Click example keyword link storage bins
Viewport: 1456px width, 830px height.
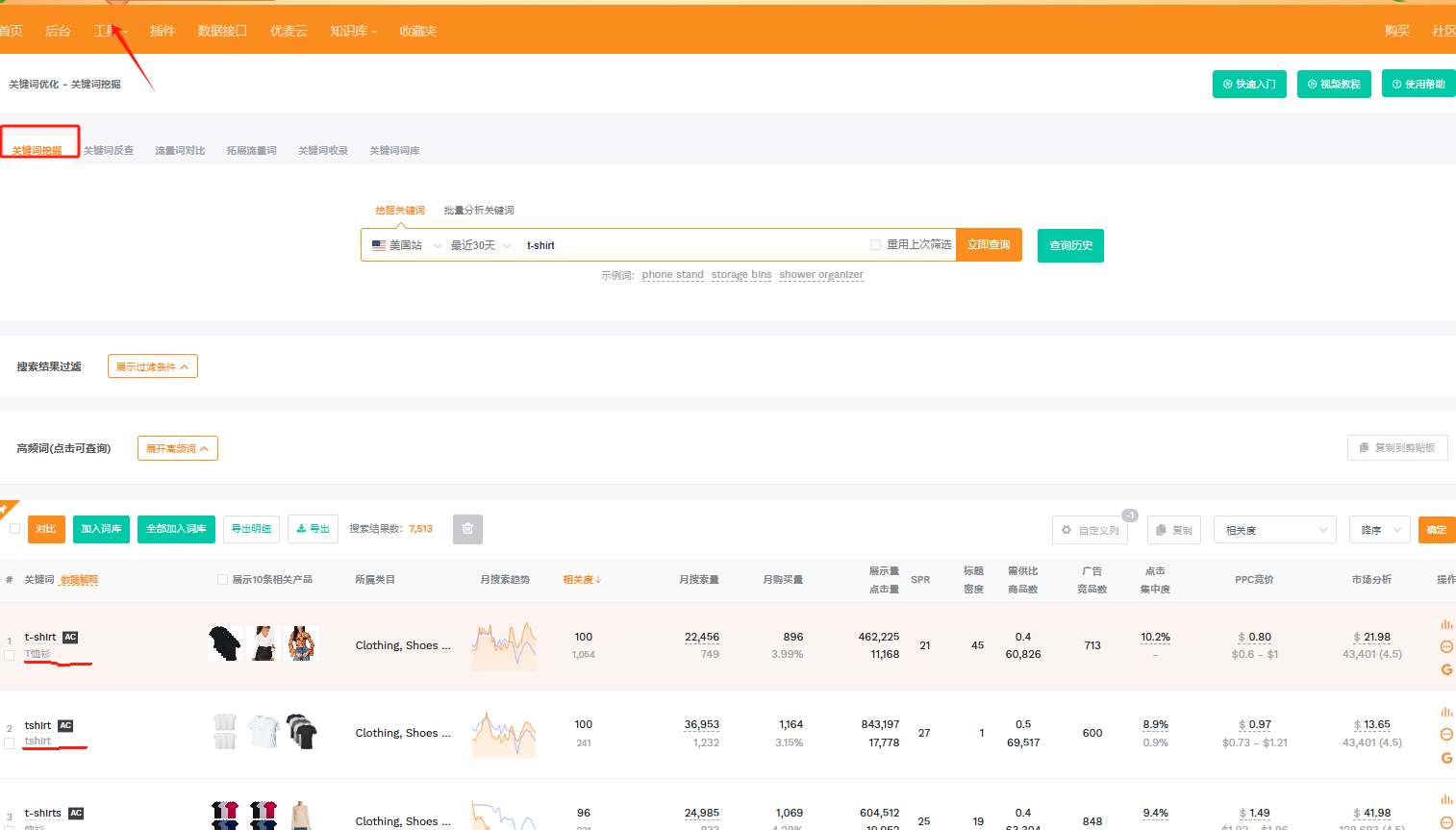(741, 275)
